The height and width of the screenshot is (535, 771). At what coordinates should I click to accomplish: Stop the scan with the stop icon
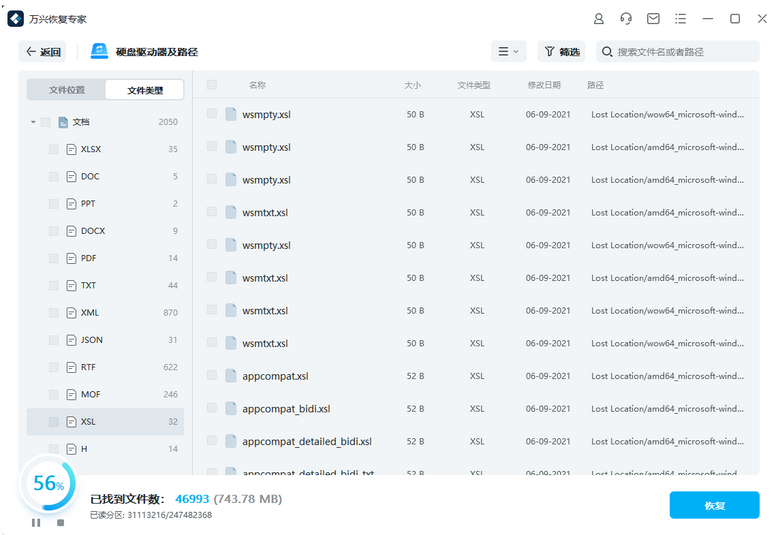60,522
